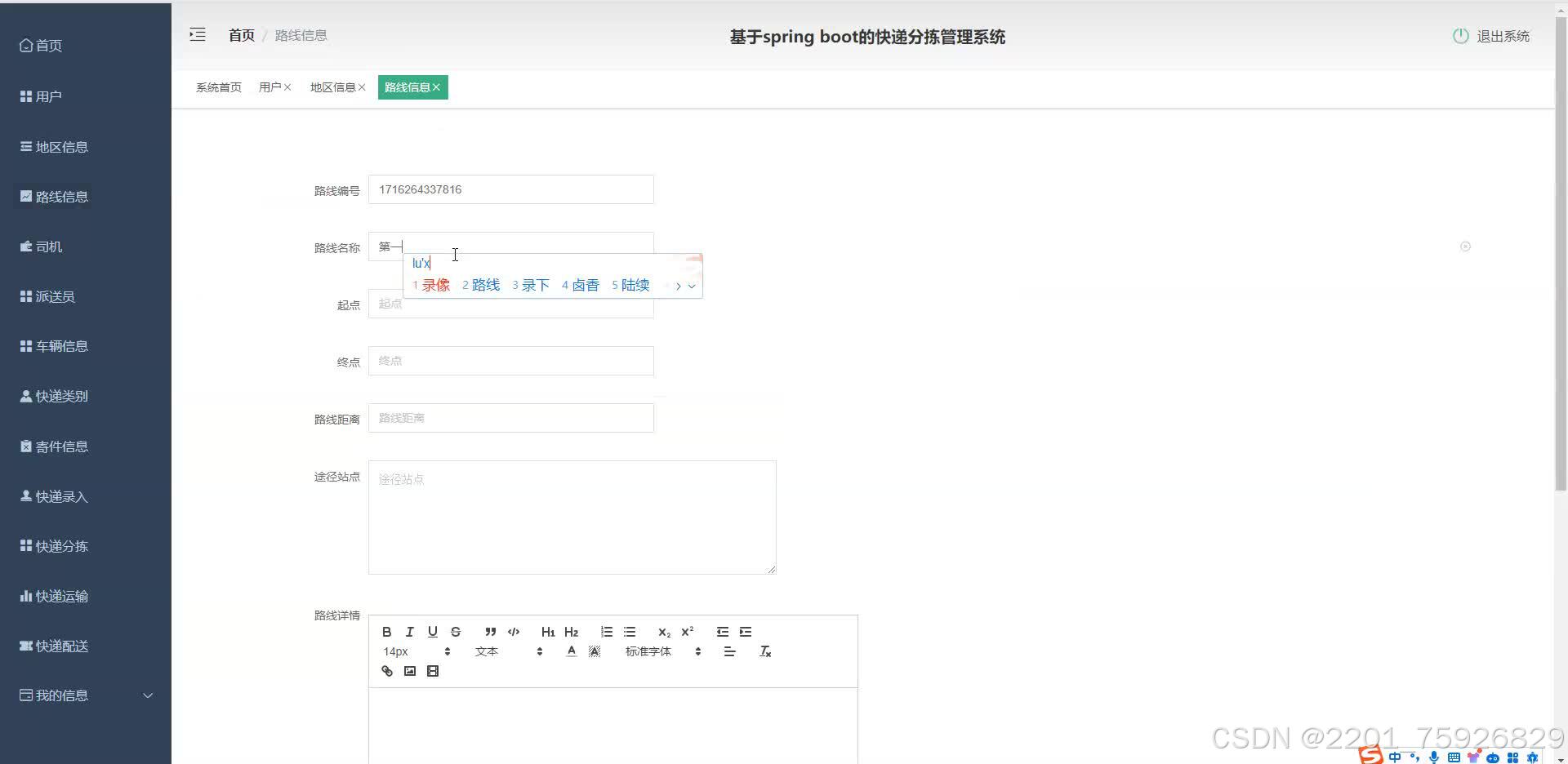Open the text color picker
This screenshot has height=764, width=1568.
click(x=572, y=651)
